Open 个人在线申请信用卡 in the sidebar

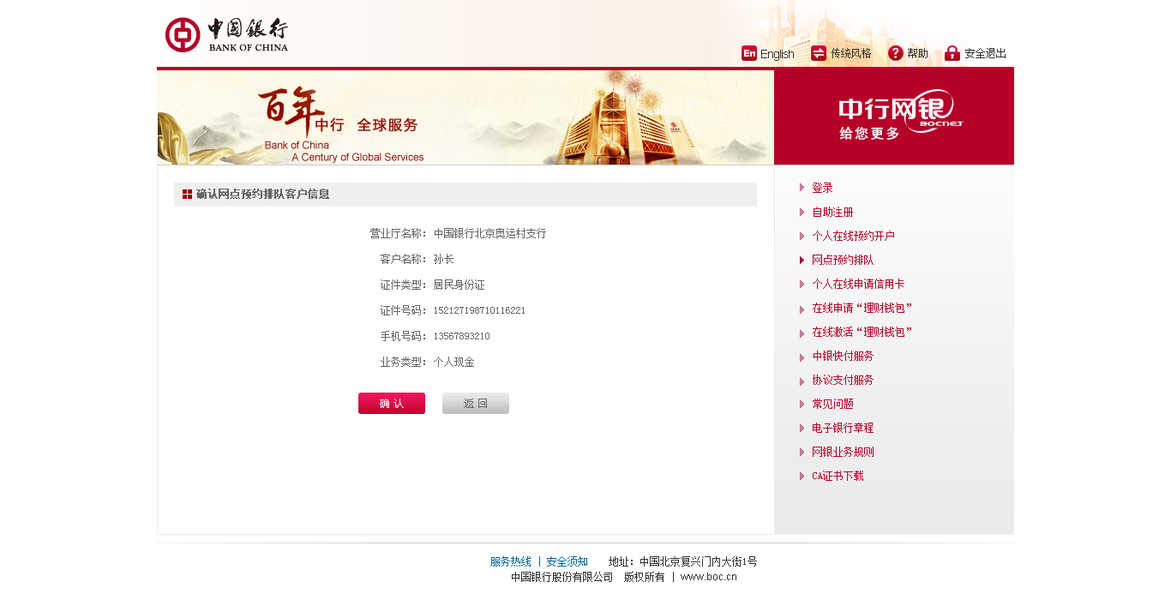pos(858,284)
